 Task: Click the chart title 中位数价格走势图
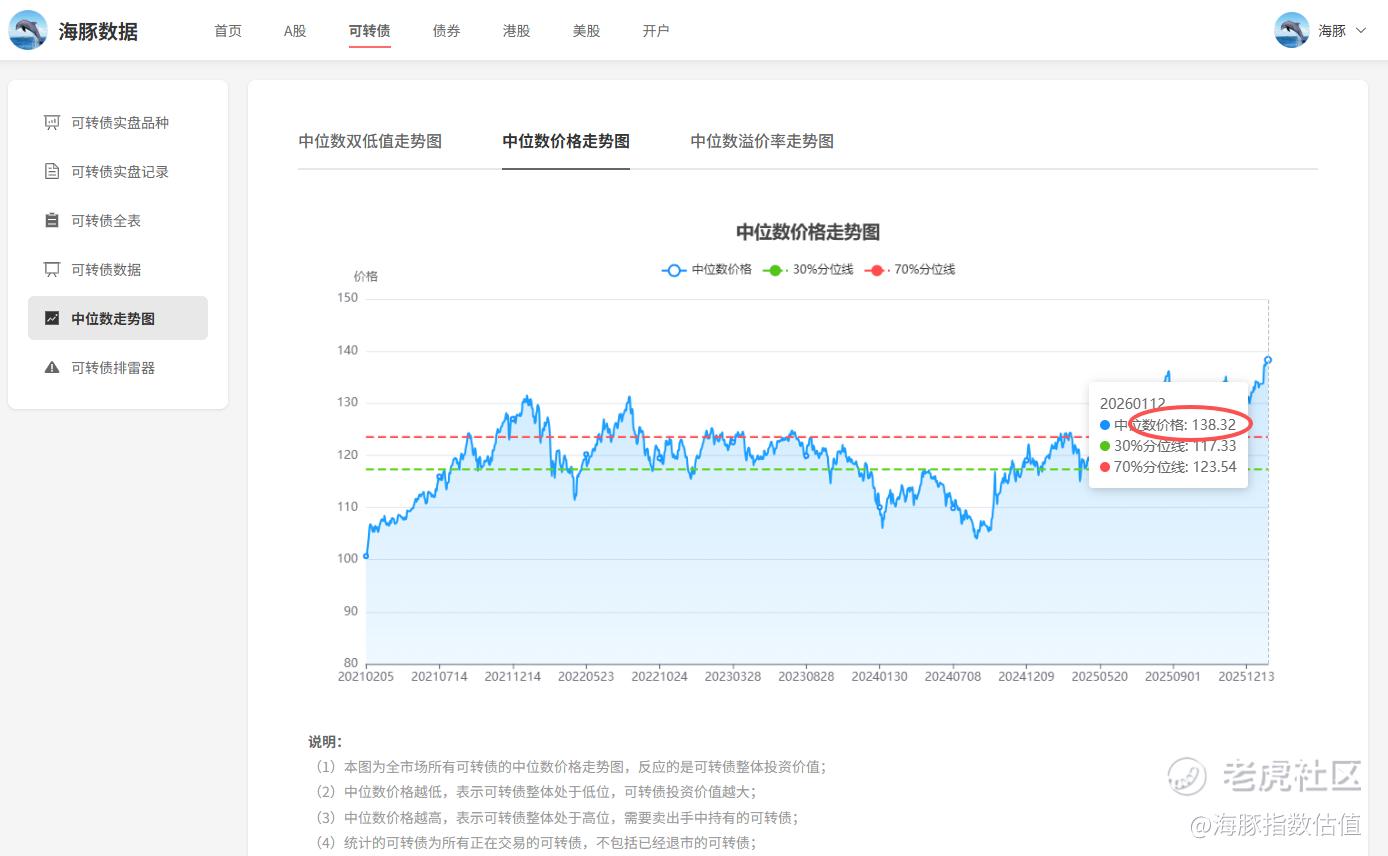pyautogui.click(x=808, y=232)
